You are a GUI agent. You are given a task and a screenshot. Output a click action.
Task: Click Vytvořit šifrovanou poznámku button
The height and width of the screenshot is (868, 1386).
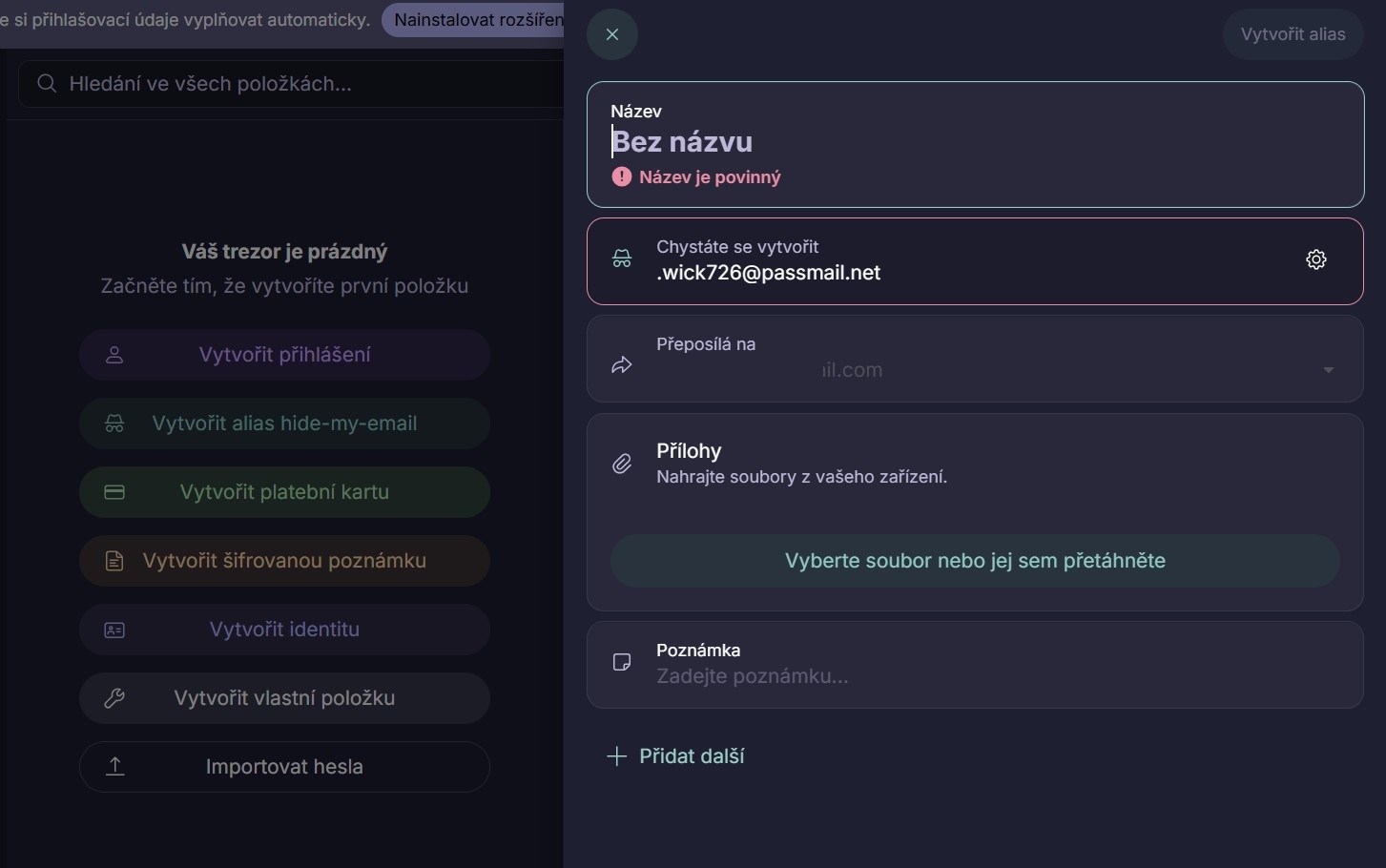[x=284, y=561]
